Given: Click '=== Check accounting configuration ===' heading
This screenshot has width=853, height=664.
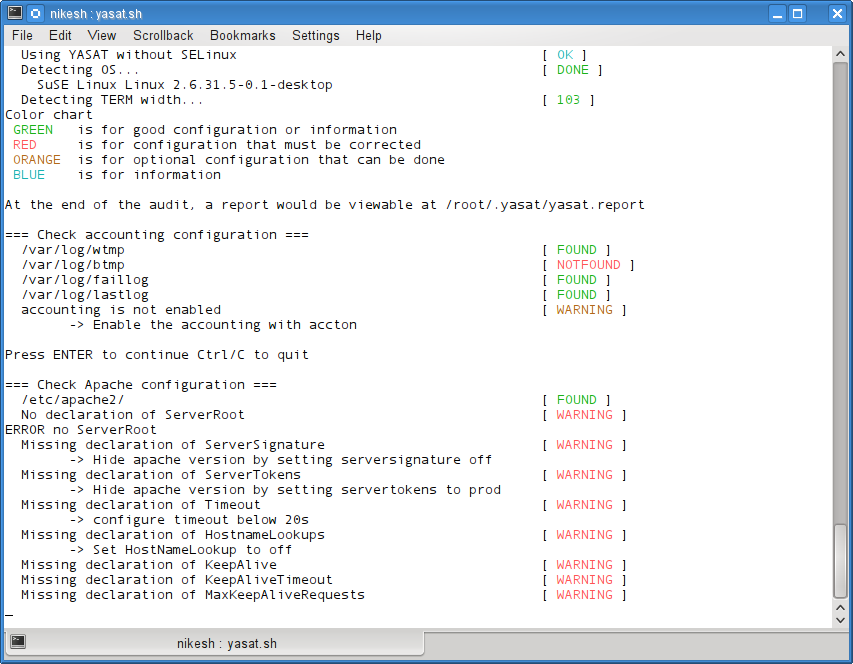Looking at the screenshot, I should 157,235.
